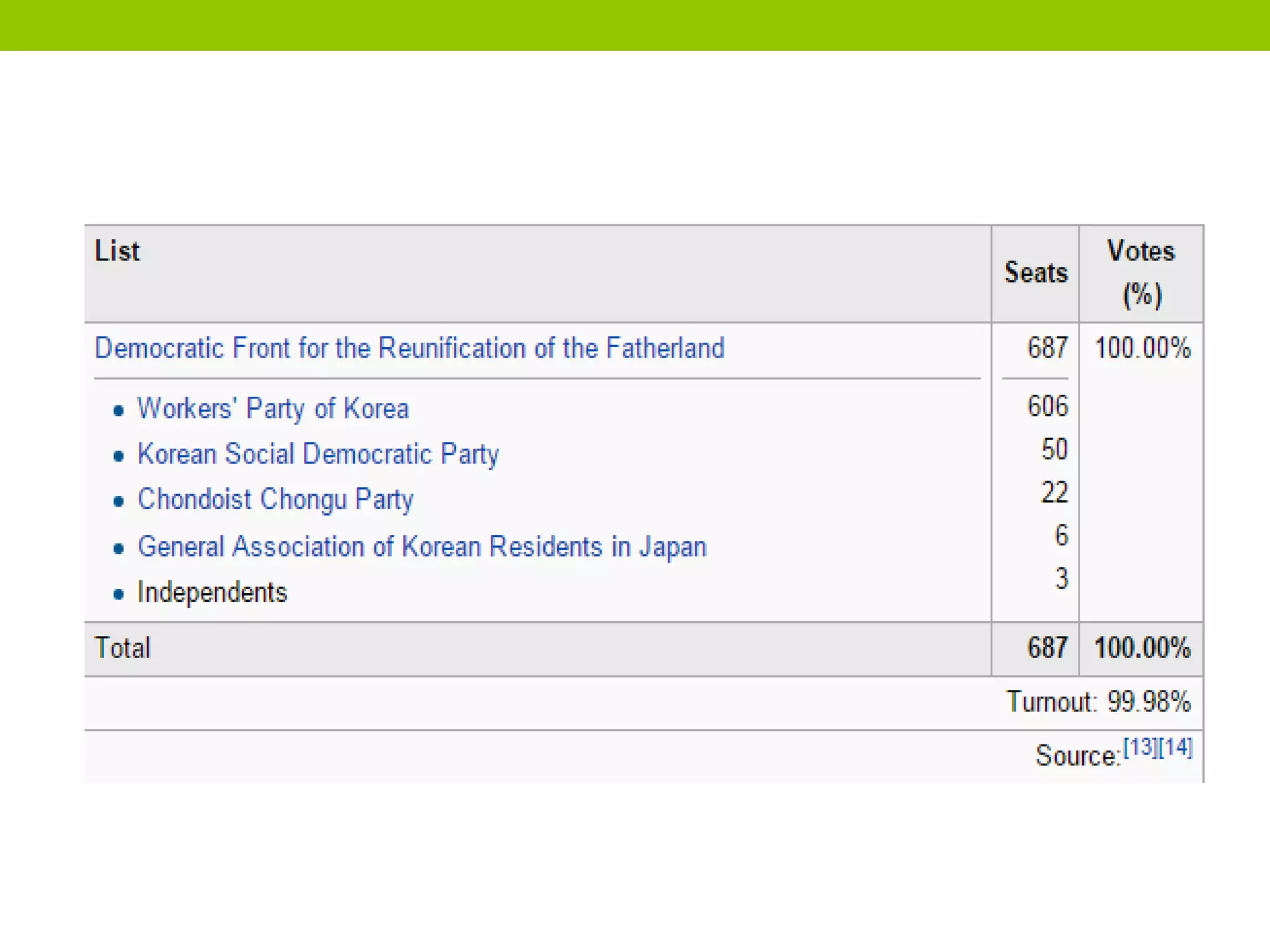Click the List column header

[x=117, y=252]
